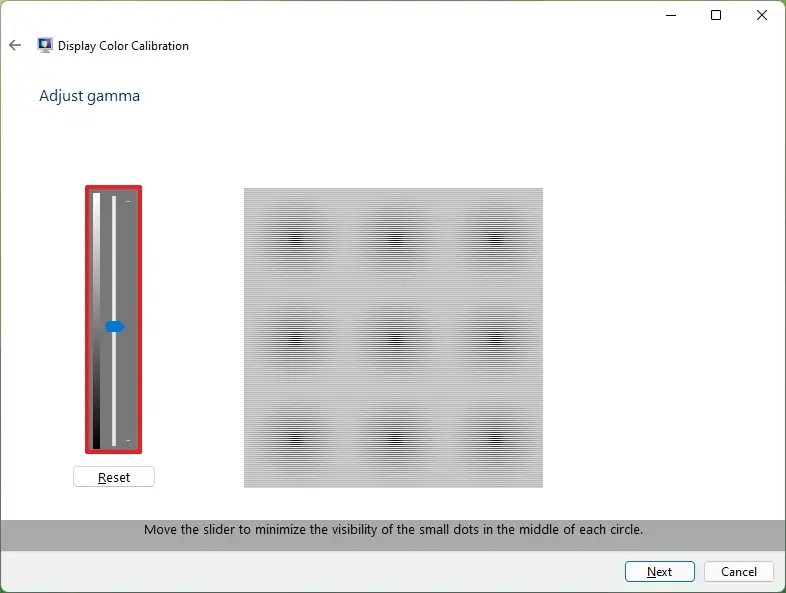This screenshot has width=786, height=593.
Task: Click the slider instruction text at bottom
Action: pyautogui.click(x=394, y=530)
